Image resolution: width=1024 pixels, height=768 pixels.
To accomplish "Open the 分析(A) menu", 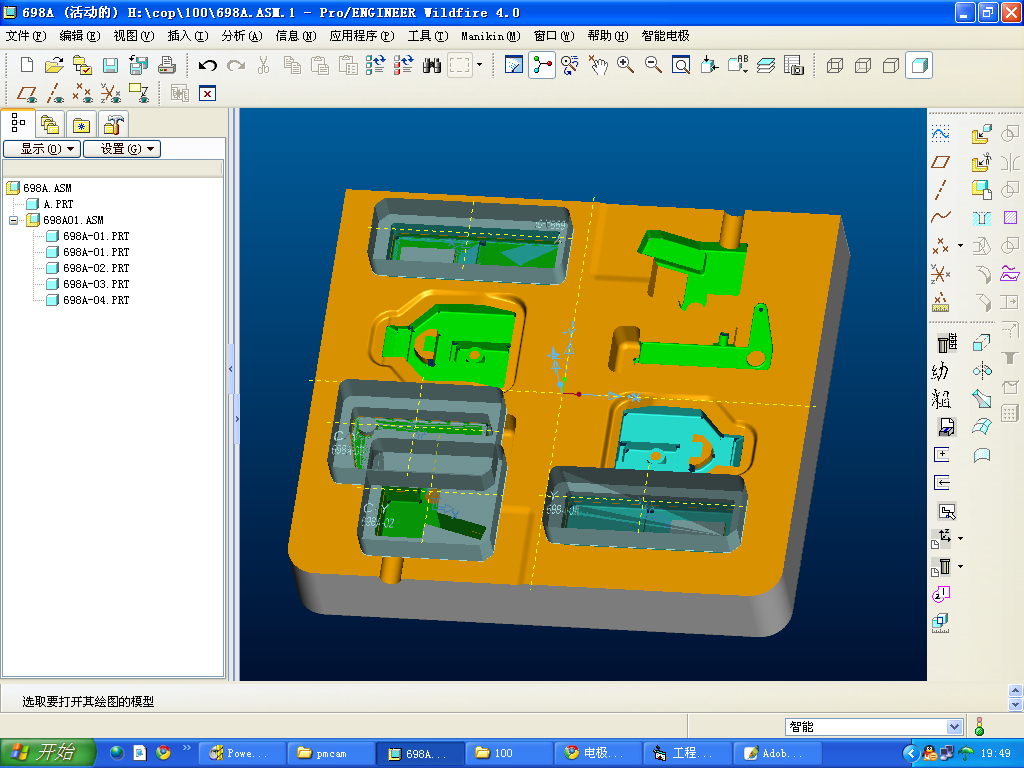I will point(242,36).
